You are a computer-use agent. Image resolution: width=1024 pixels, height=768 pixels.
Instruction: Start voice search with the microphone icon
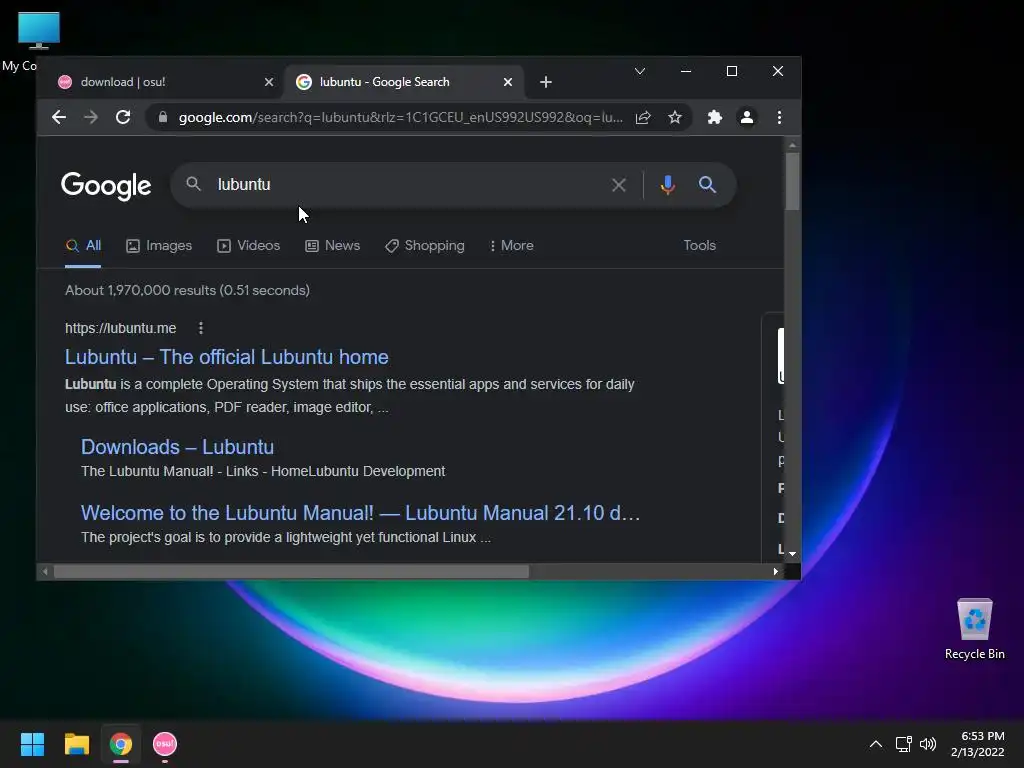(x=667, y=185)
